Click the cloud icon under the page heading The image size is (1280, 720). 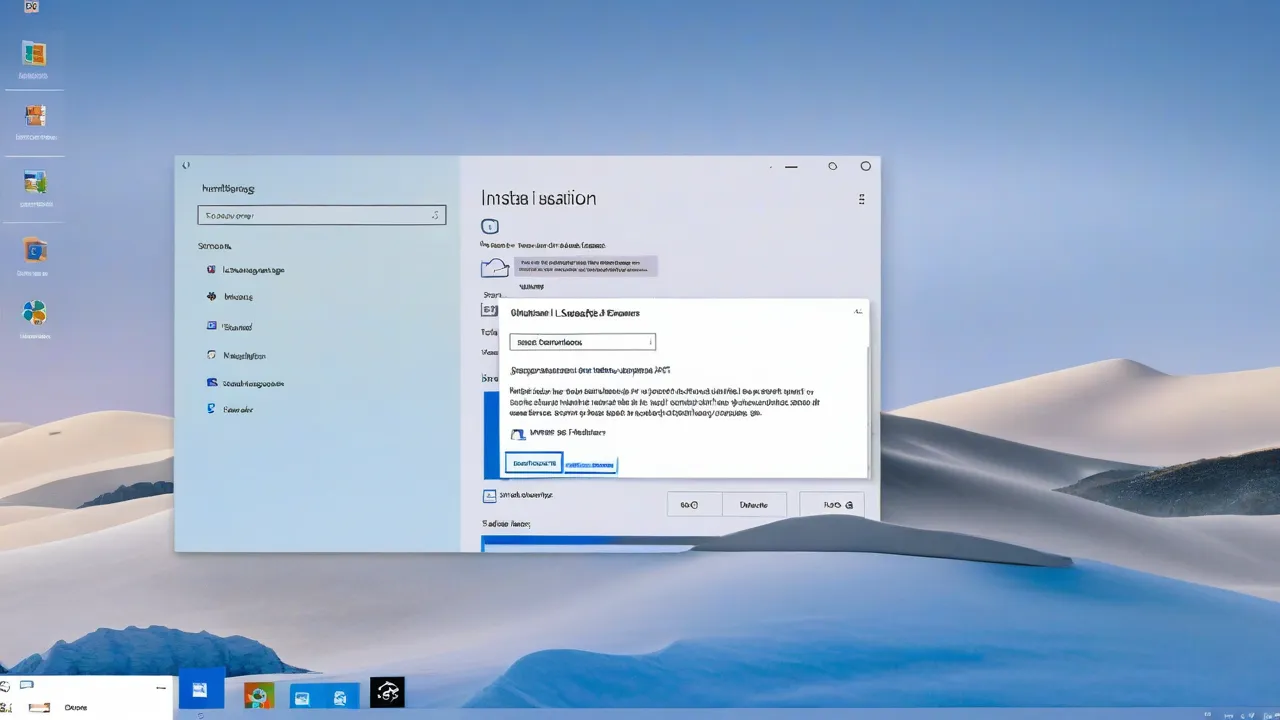click(x=495, y=267)
